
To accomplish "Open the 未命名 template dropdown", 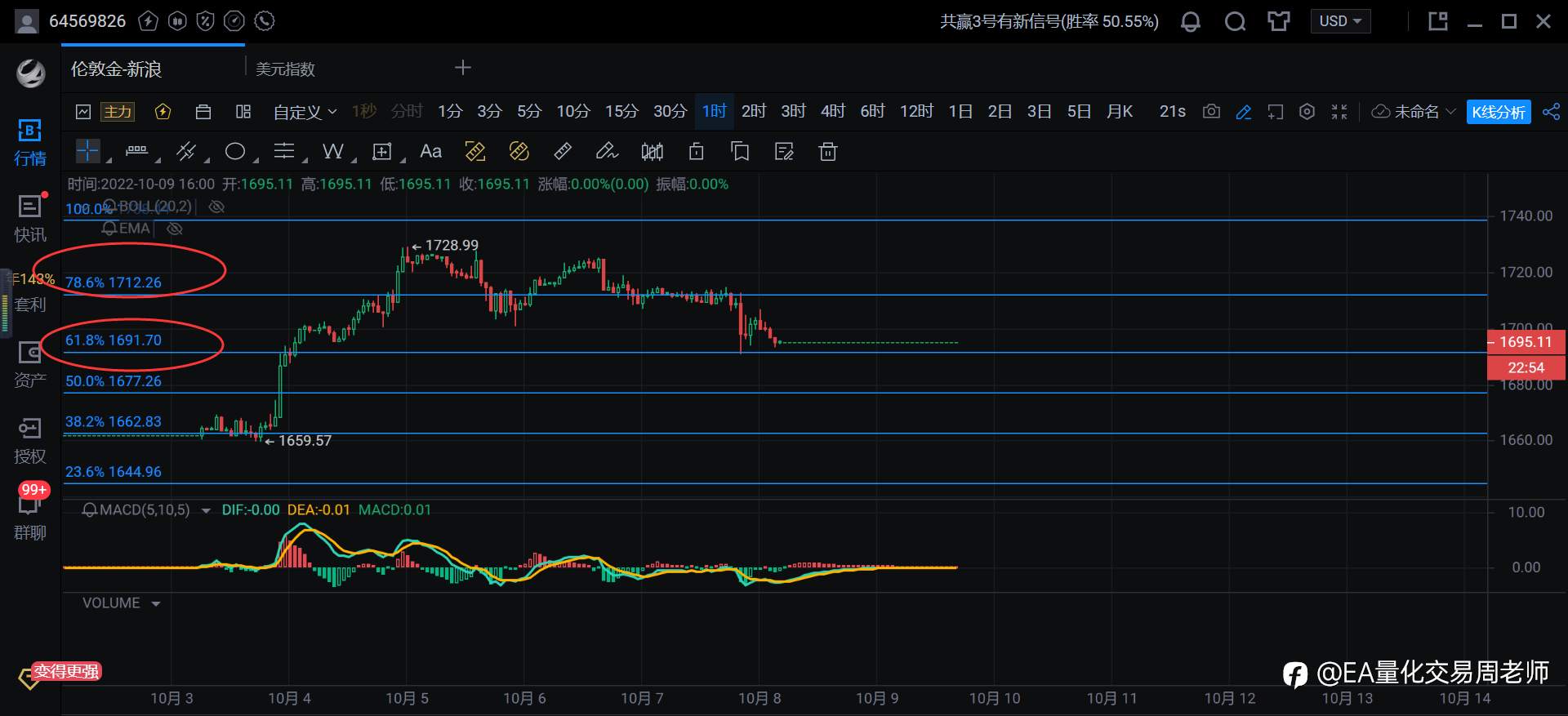I will (x=1414, y=111).
